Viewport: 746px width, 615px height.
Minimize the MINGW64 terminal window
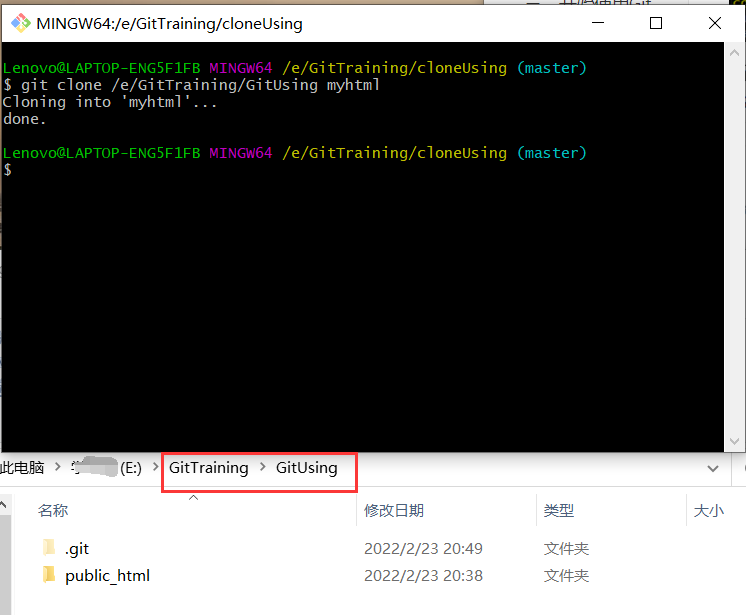coord(598,23)
